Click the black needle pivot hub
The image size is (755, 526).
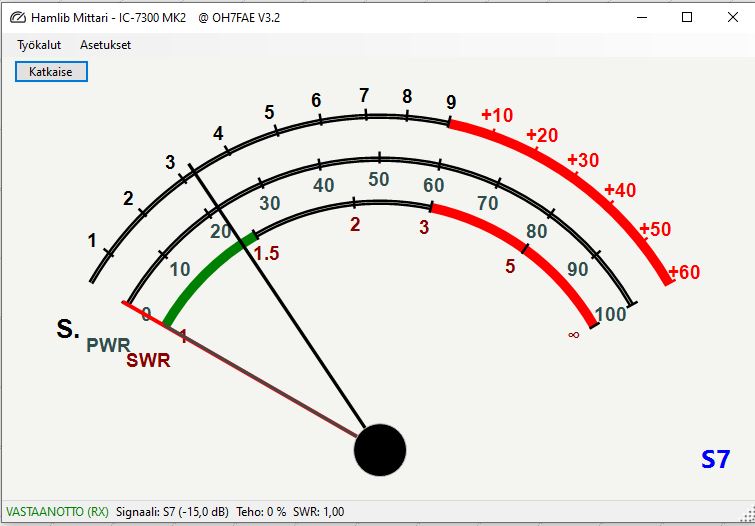tap(380, 450)
